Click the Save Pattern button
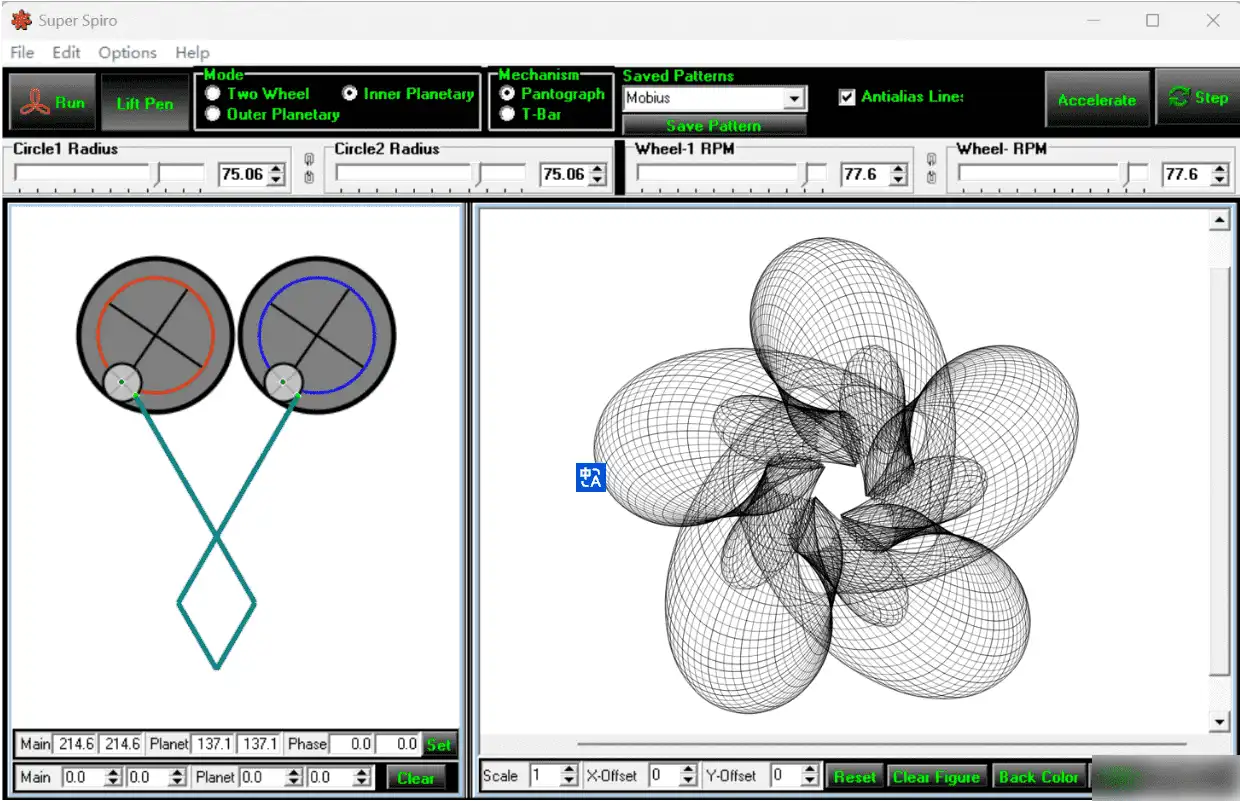The height and width of the screenshot is (801, 1240). point(713,126)
